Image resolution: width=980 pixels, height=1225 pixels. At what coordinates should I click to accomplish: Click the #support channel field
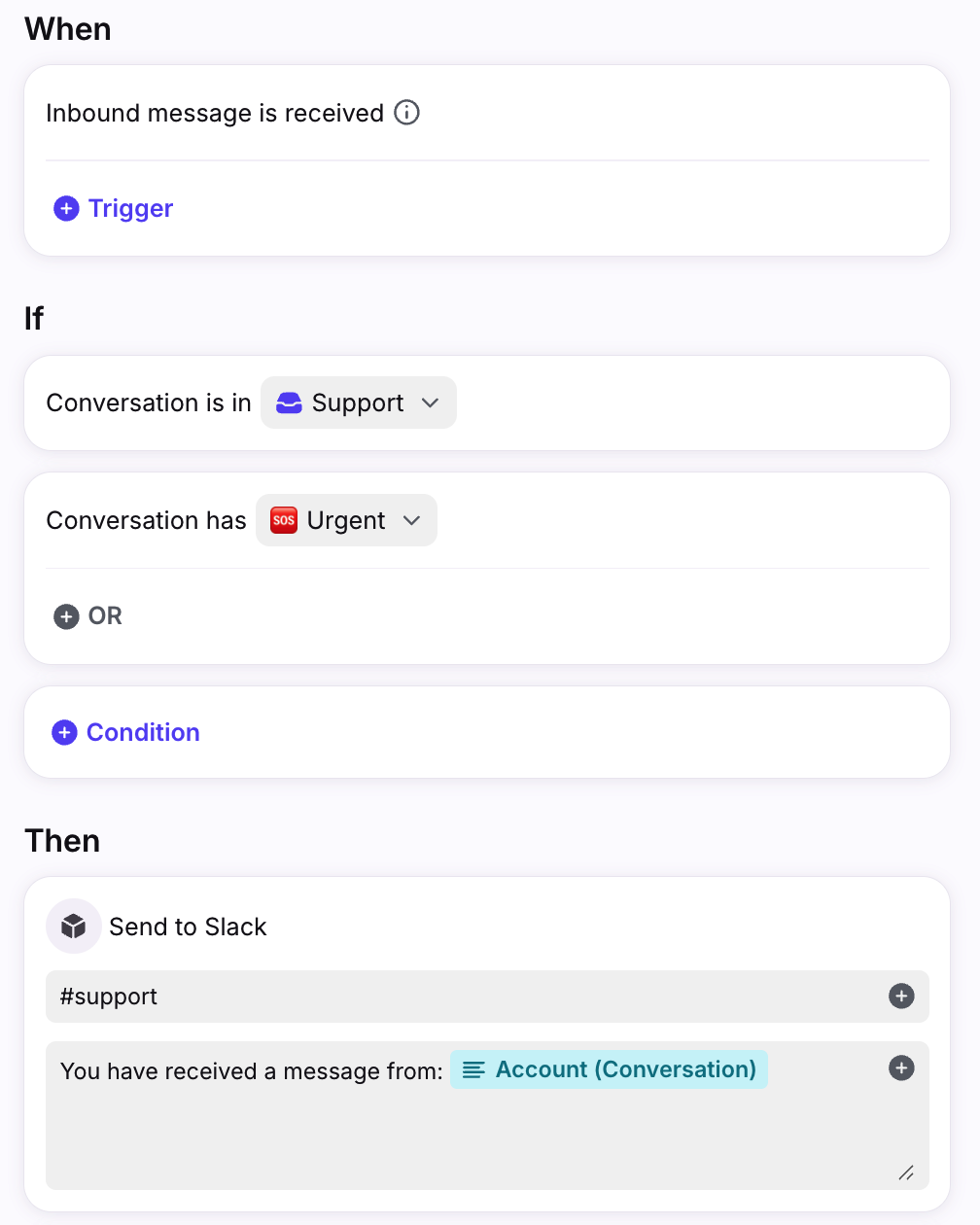[467, 997]
